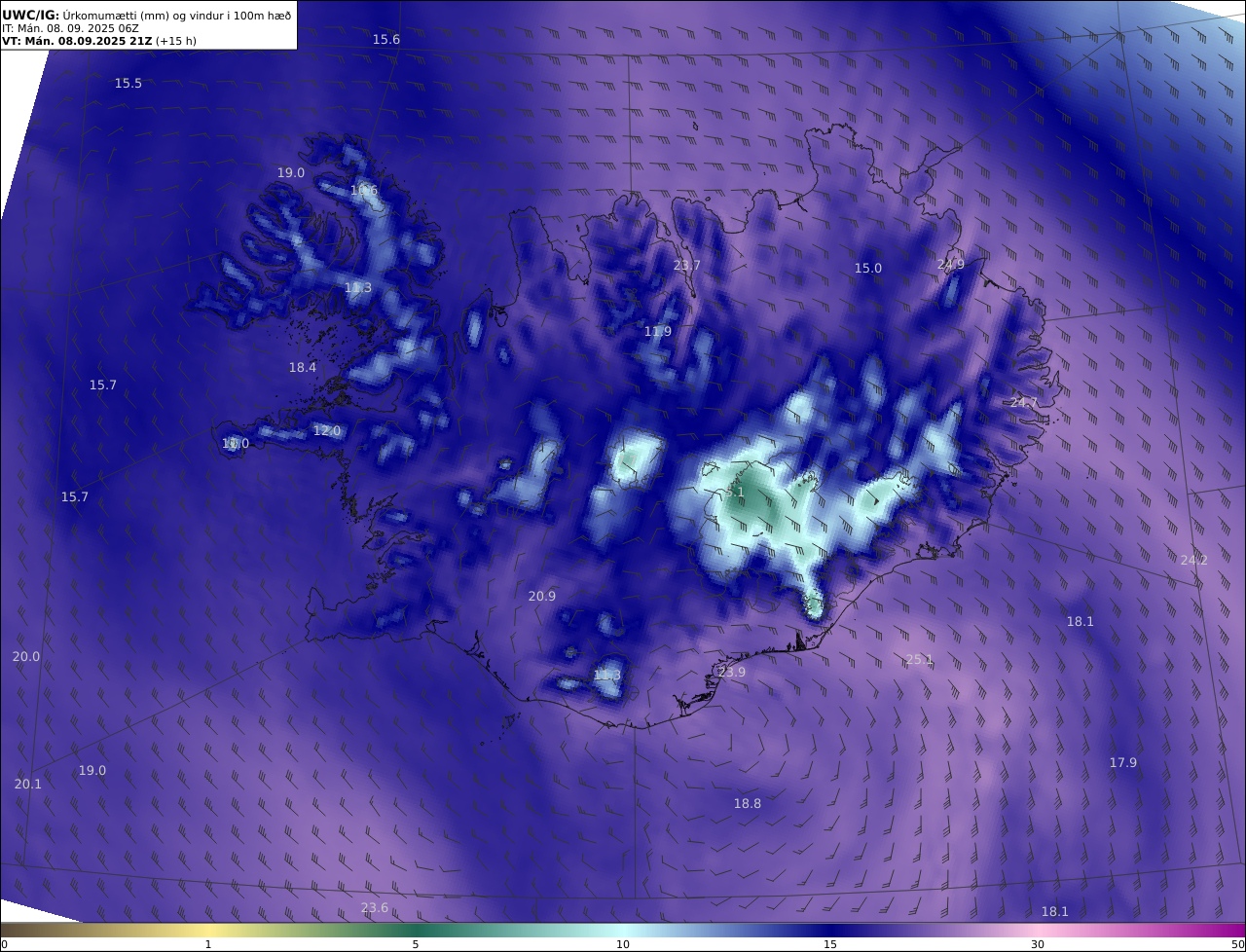Click the 25.1 value label
1246x952 pixels.
click(x=920, y=660)
